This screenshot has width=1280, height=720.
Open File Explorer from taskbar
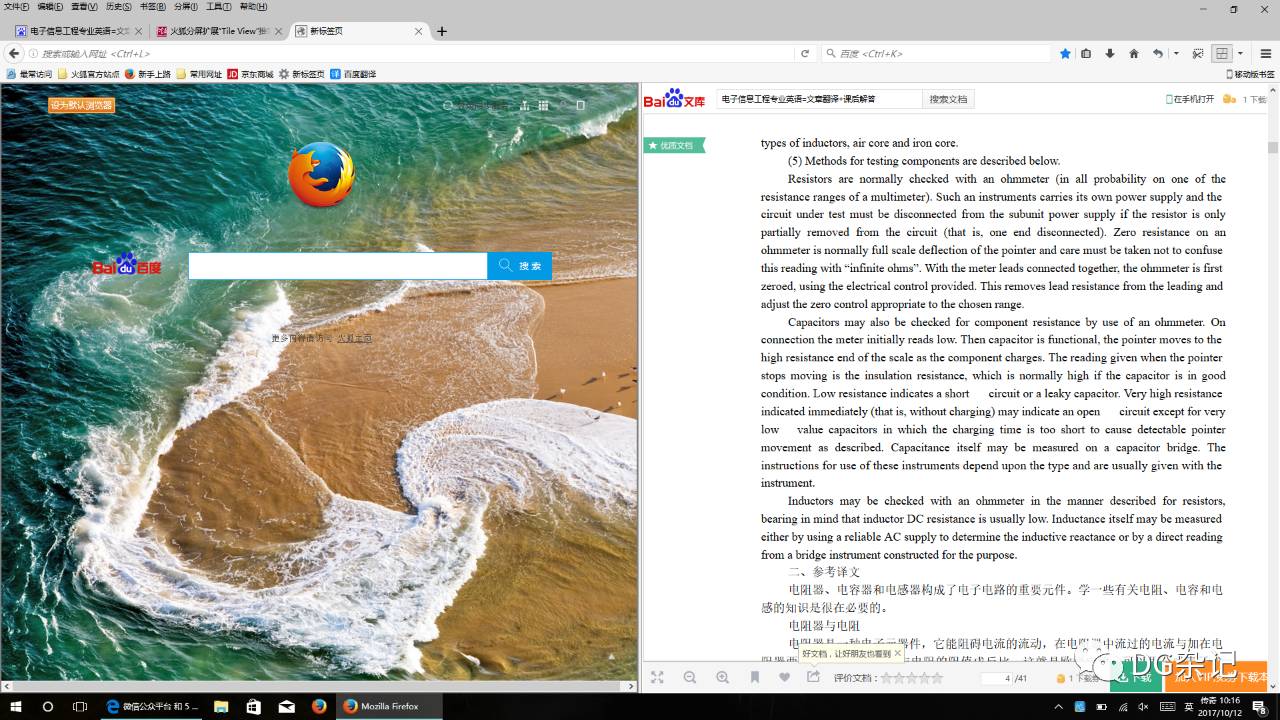pos(223,706)
